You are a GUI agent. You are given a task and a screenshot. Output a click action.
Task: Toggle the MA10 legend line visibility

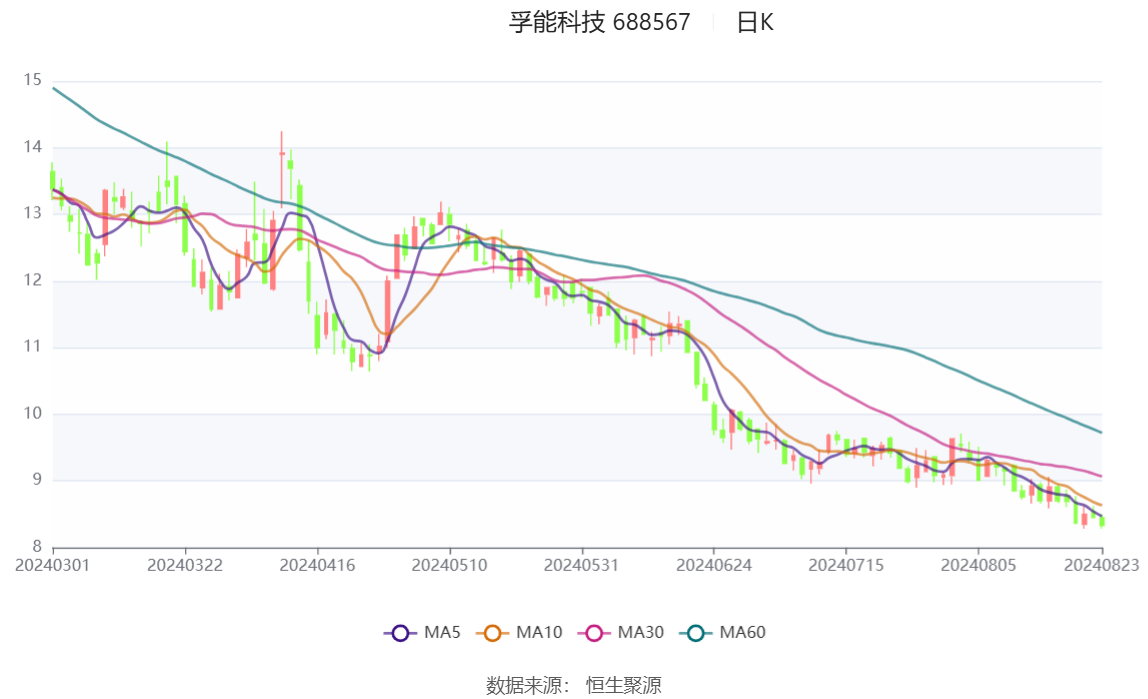click(x=519, y=632)
